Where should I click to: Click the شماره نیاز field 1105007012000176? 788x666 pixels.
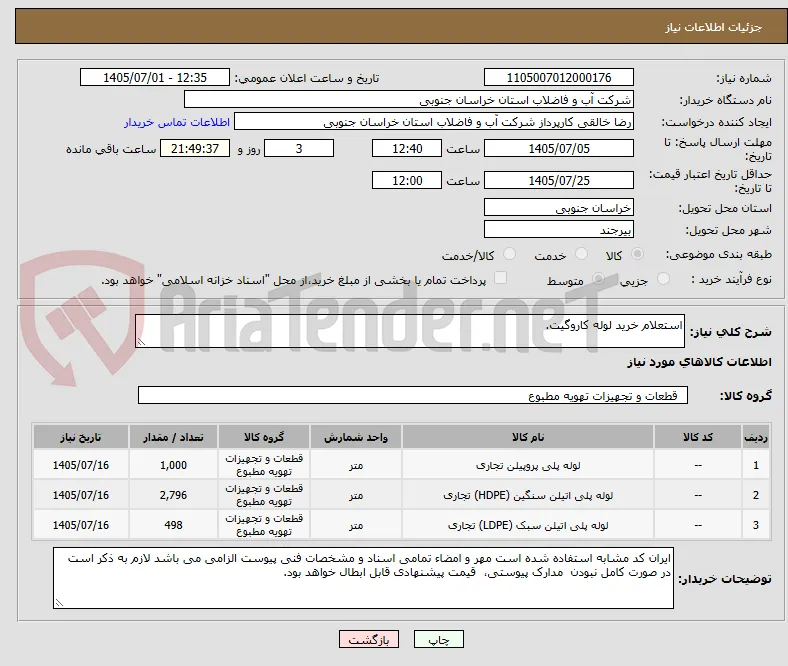[x=559, y=77]
